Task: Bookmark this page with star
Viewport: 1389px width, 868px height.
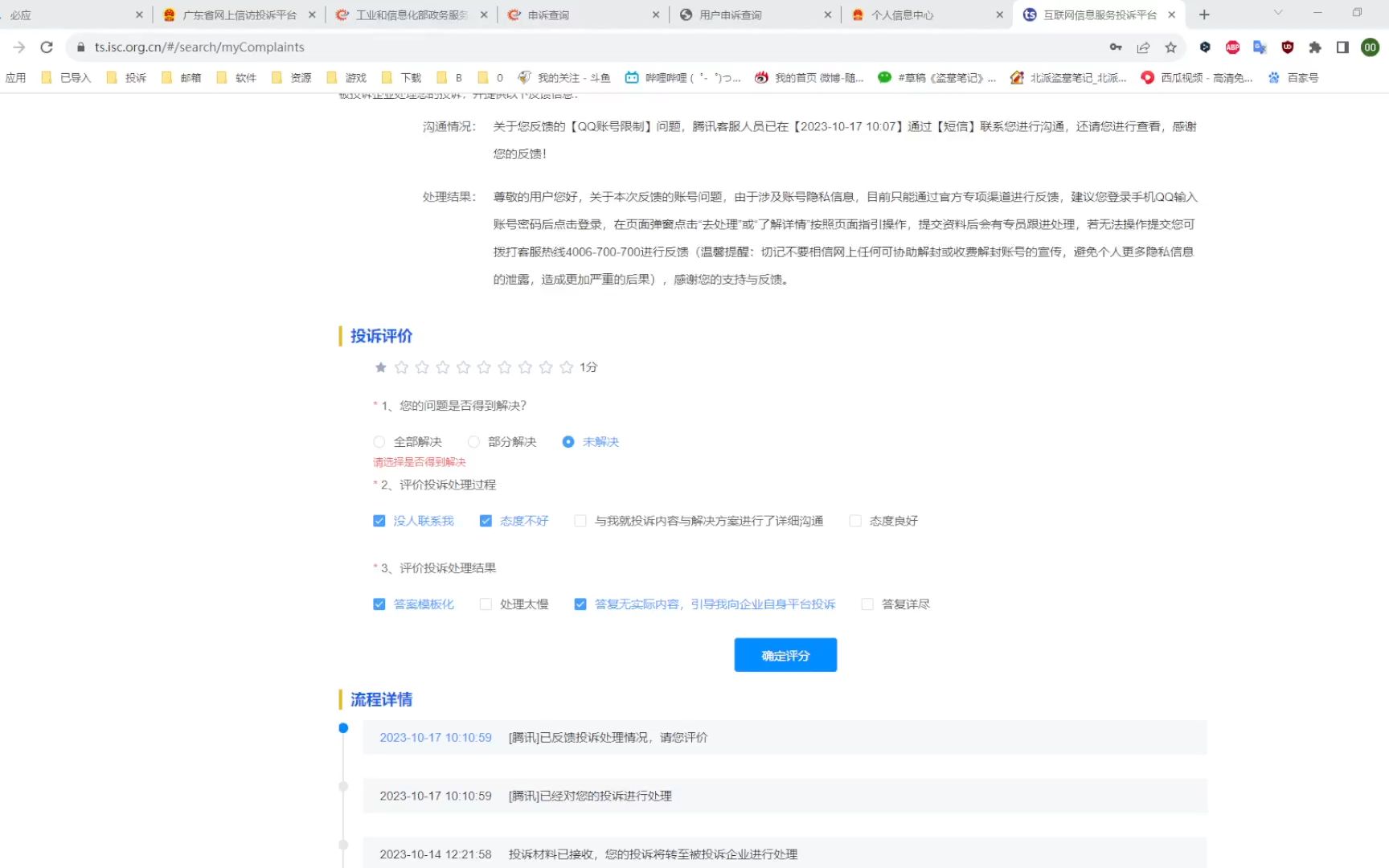Action: click(x=1170, y=47)
